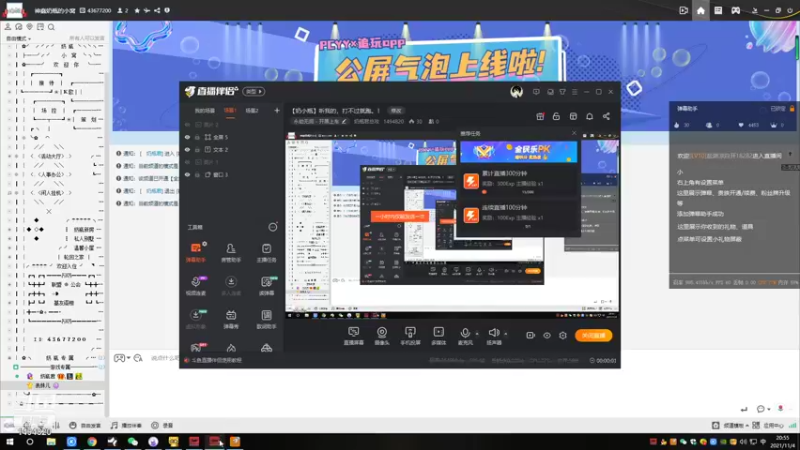Open the 类型 pill next to app logo
800x450 pixels.
pyautogui.click(x=254, y=91)
